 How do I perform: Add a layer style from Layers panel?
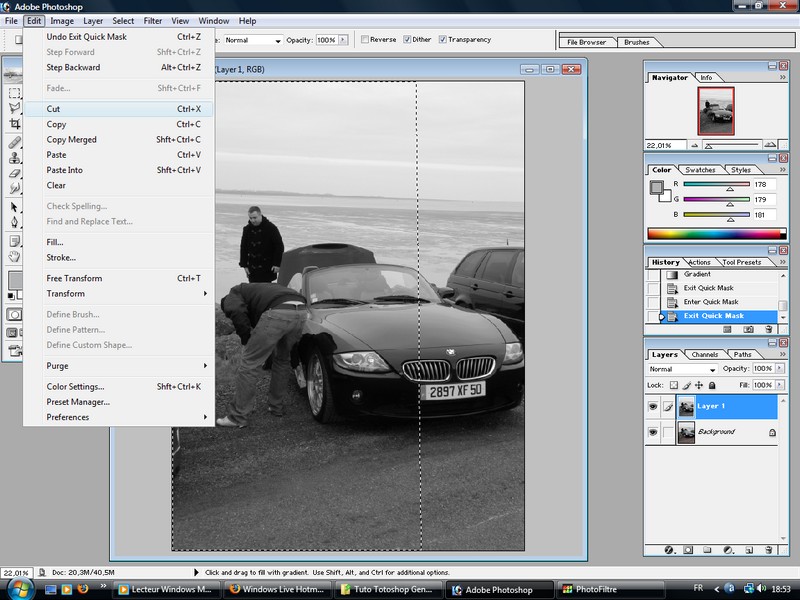coord(669,550)
